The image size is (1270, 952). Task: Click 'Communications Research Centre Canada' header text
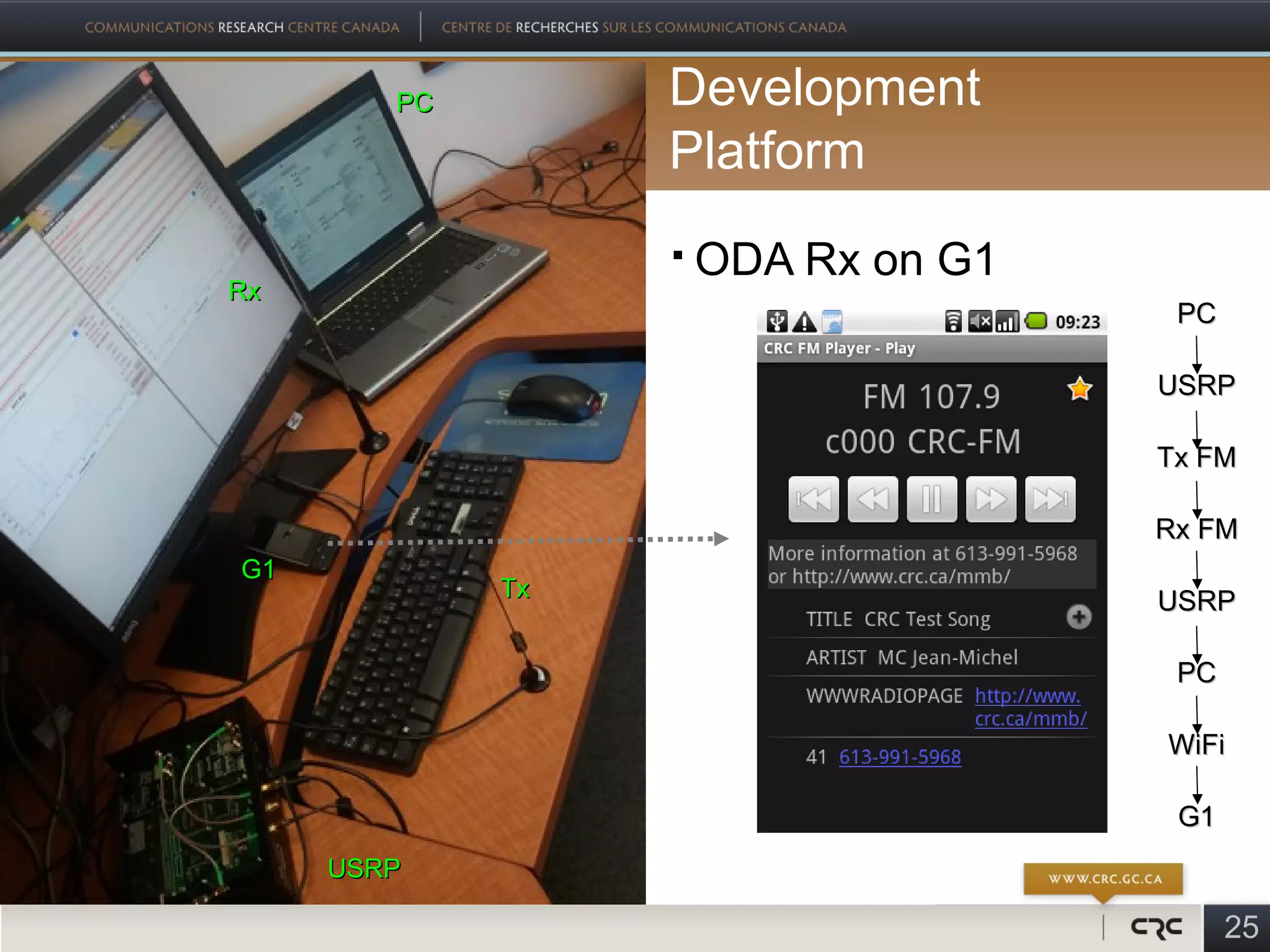tap(242, 27)
